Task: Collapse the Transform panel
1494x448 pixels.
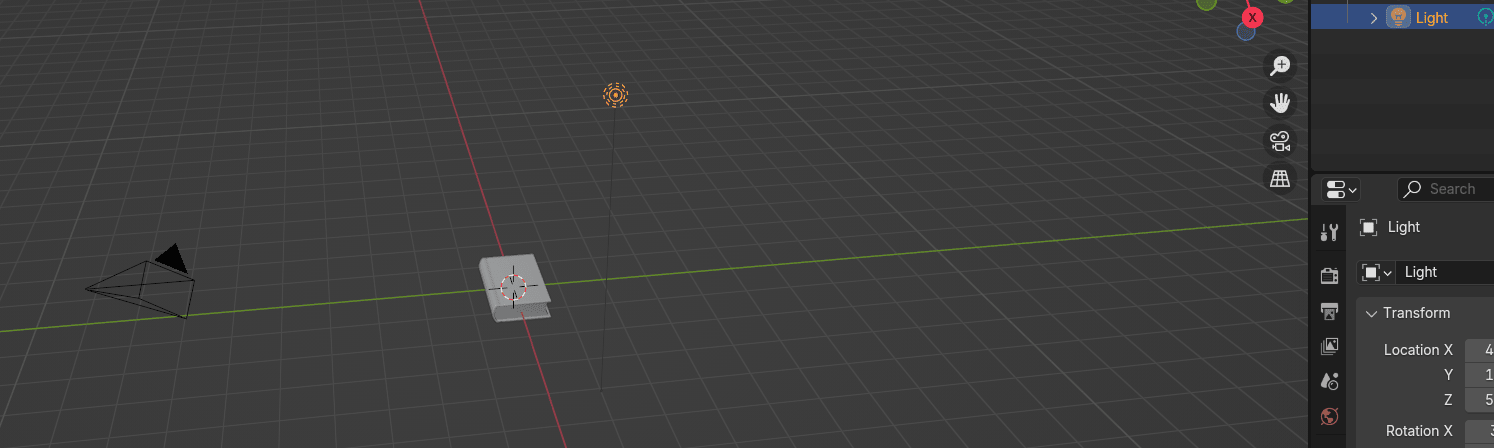Action: pyautogui.click(x=1371, y=313)
